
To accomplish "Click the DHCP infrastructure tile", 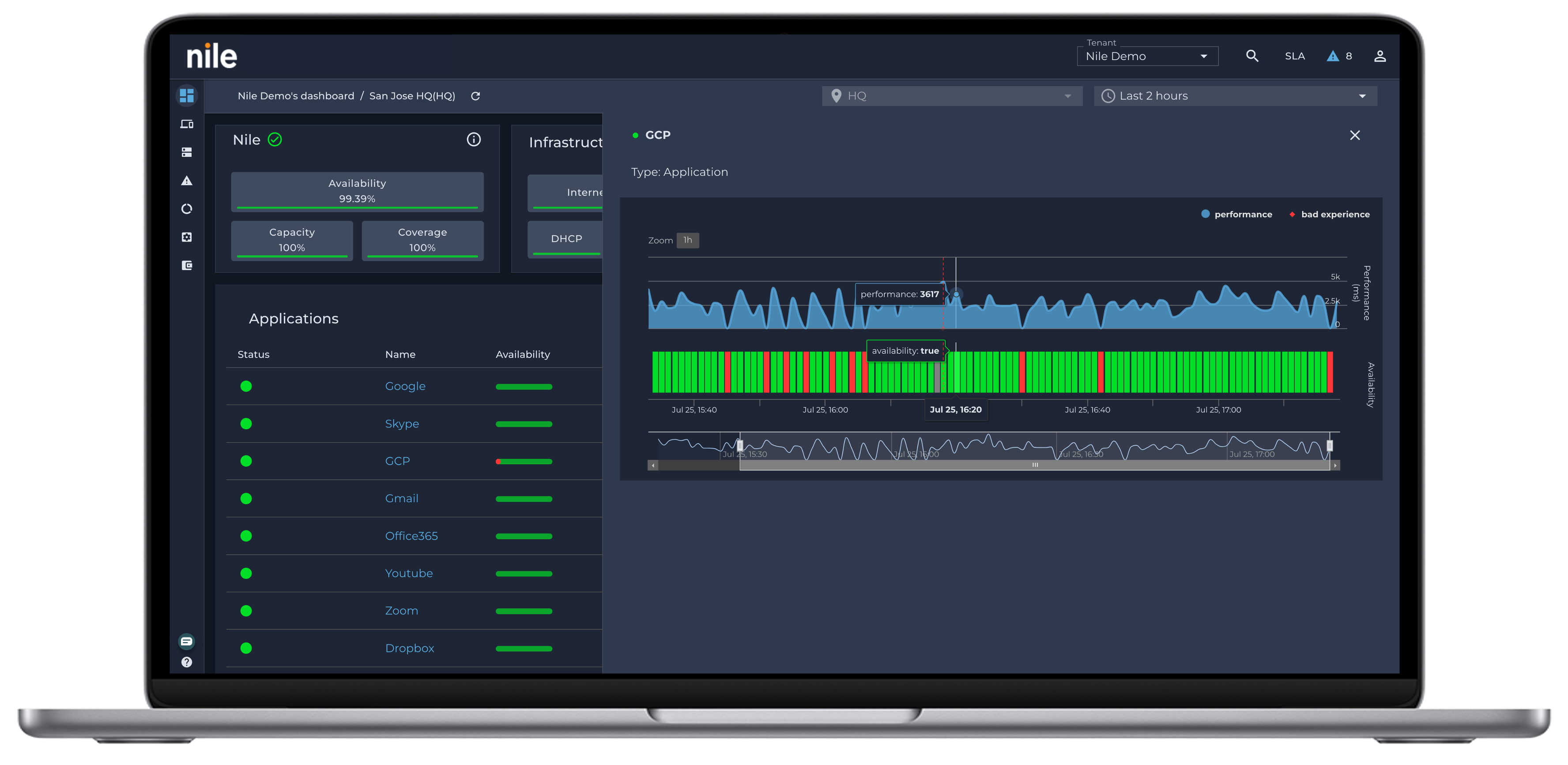I will click(x=565, y=239).
